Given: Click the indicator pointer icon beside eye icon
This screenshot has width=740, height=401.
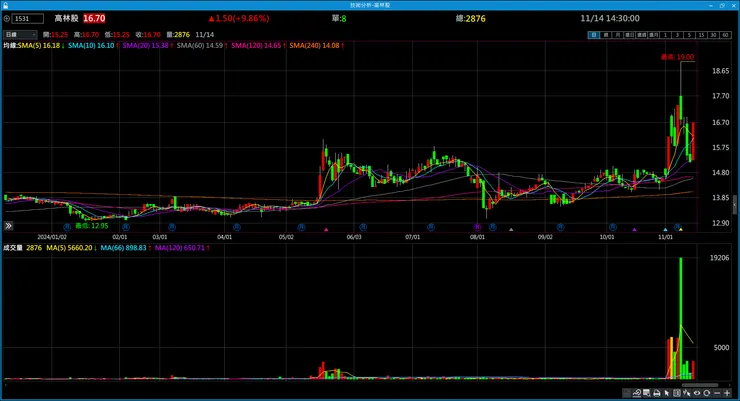Looking at the screenshot, I should (687, 393).
